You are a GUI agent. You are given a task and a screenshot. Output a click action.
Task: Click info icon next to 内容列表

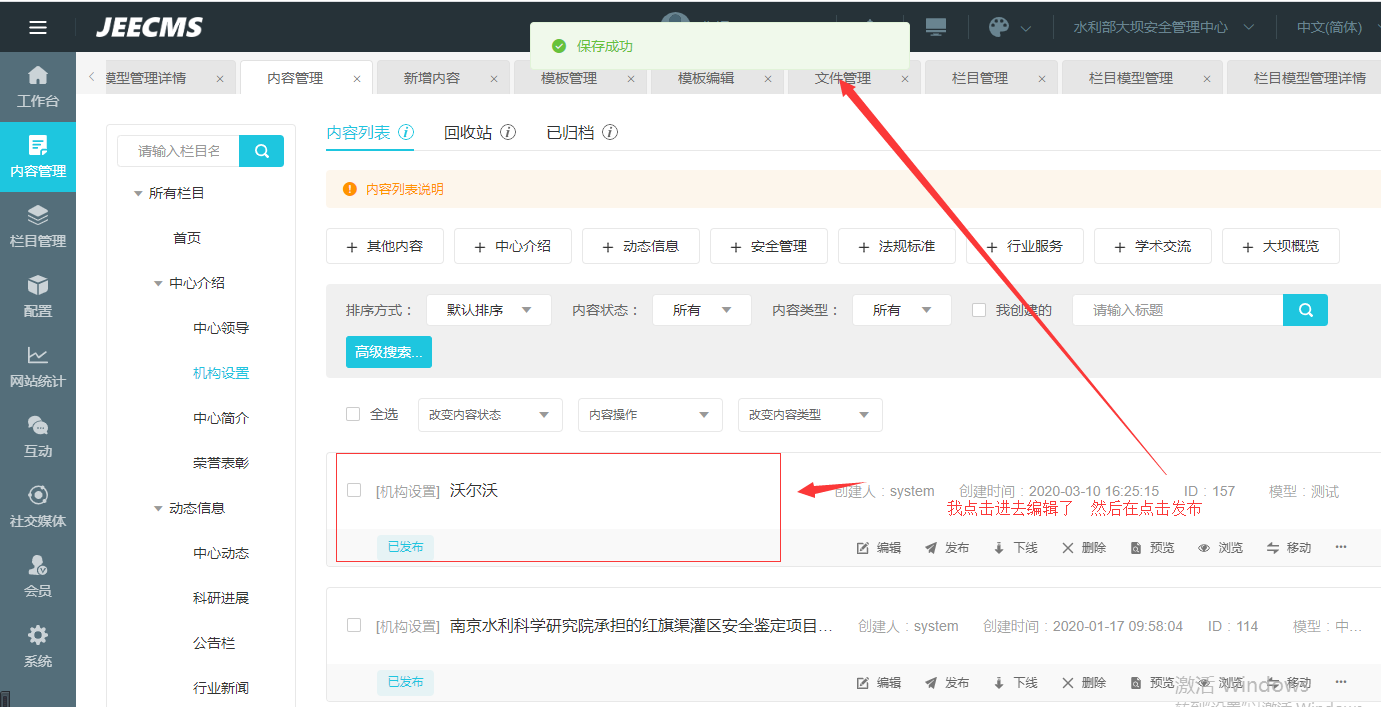click(x=406, y=132)
